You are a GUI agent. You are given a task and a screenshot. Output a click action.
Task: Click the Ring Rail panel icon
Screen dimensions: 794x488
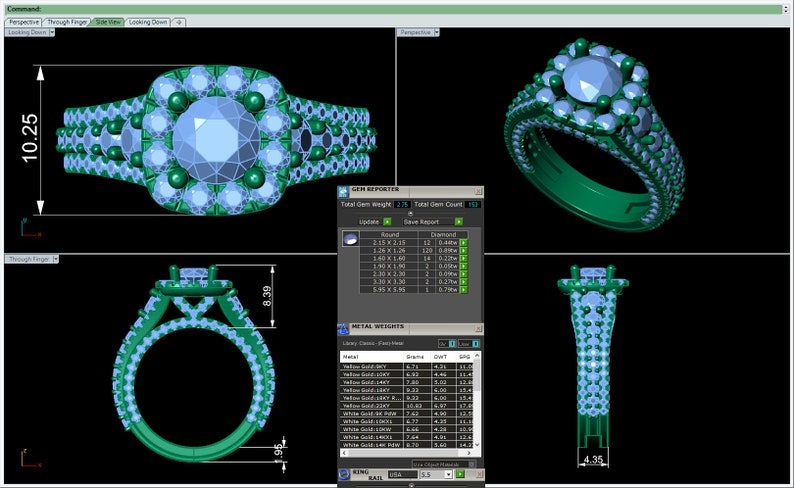pos(344,474)
